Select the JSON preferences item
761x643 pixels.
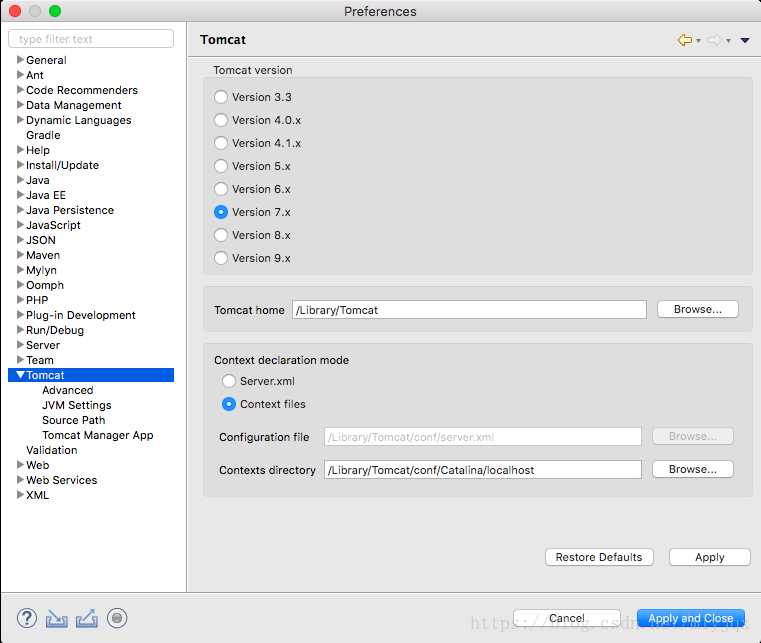41,240
